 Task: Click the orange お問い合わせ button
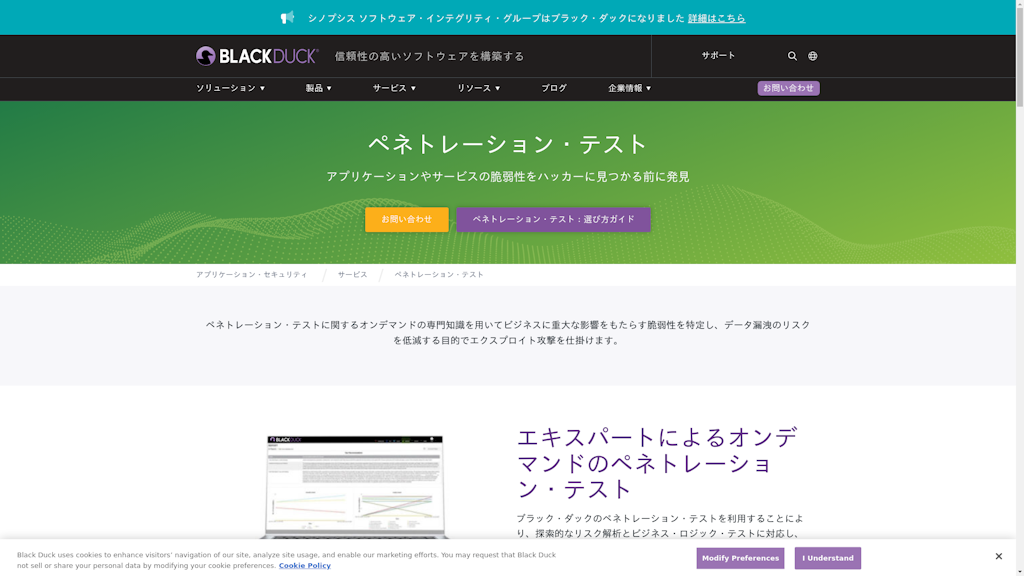coord(406,219)
